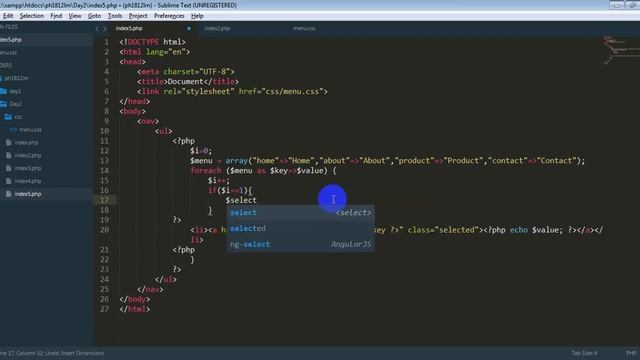Image resolution: width=640 pixels, height=360 pixels.
Task: Click the DOCTYPE declaration on line 1
Action: tap(152, 42)
